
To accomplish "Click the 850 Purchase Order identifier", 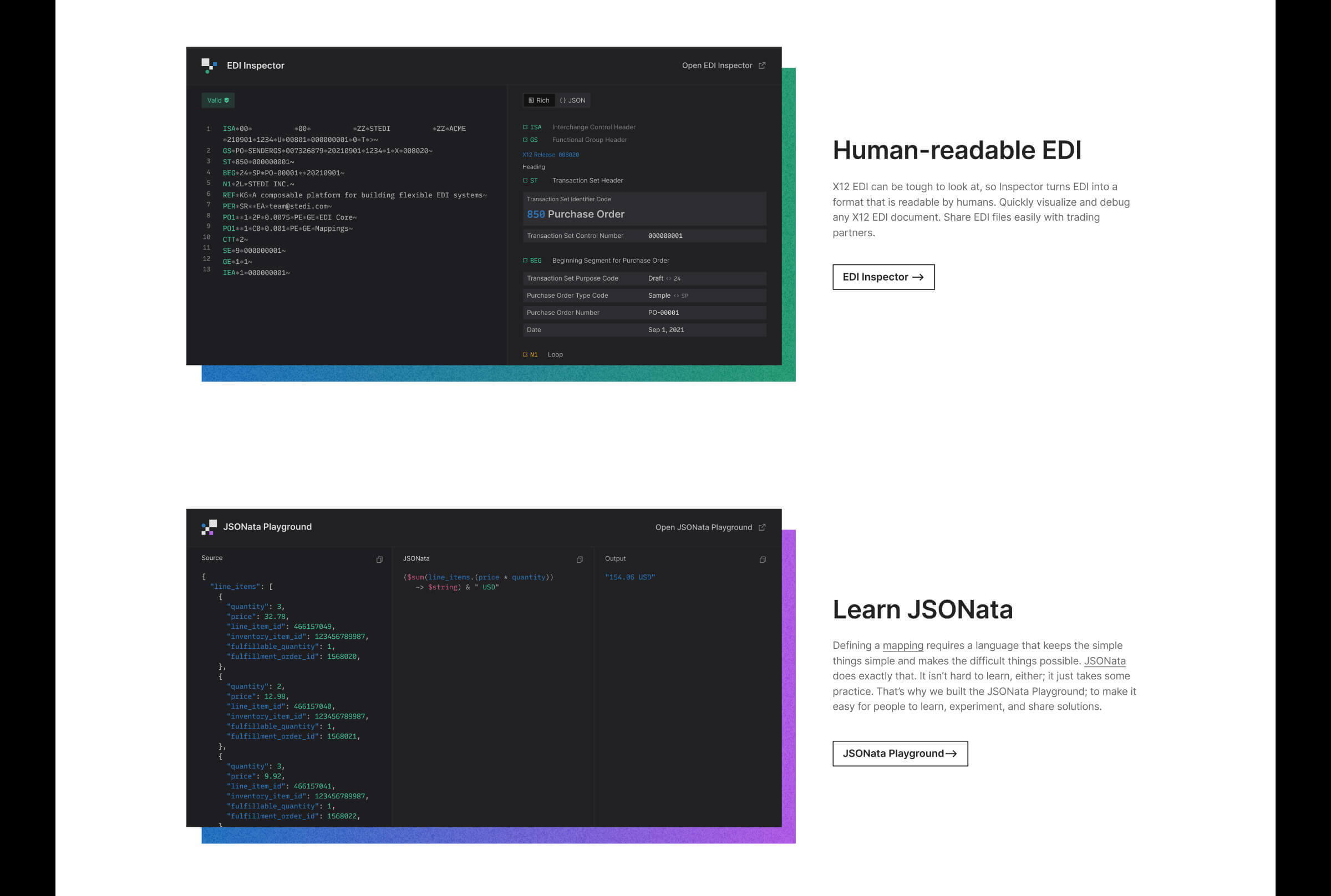I will pos(576,214).
